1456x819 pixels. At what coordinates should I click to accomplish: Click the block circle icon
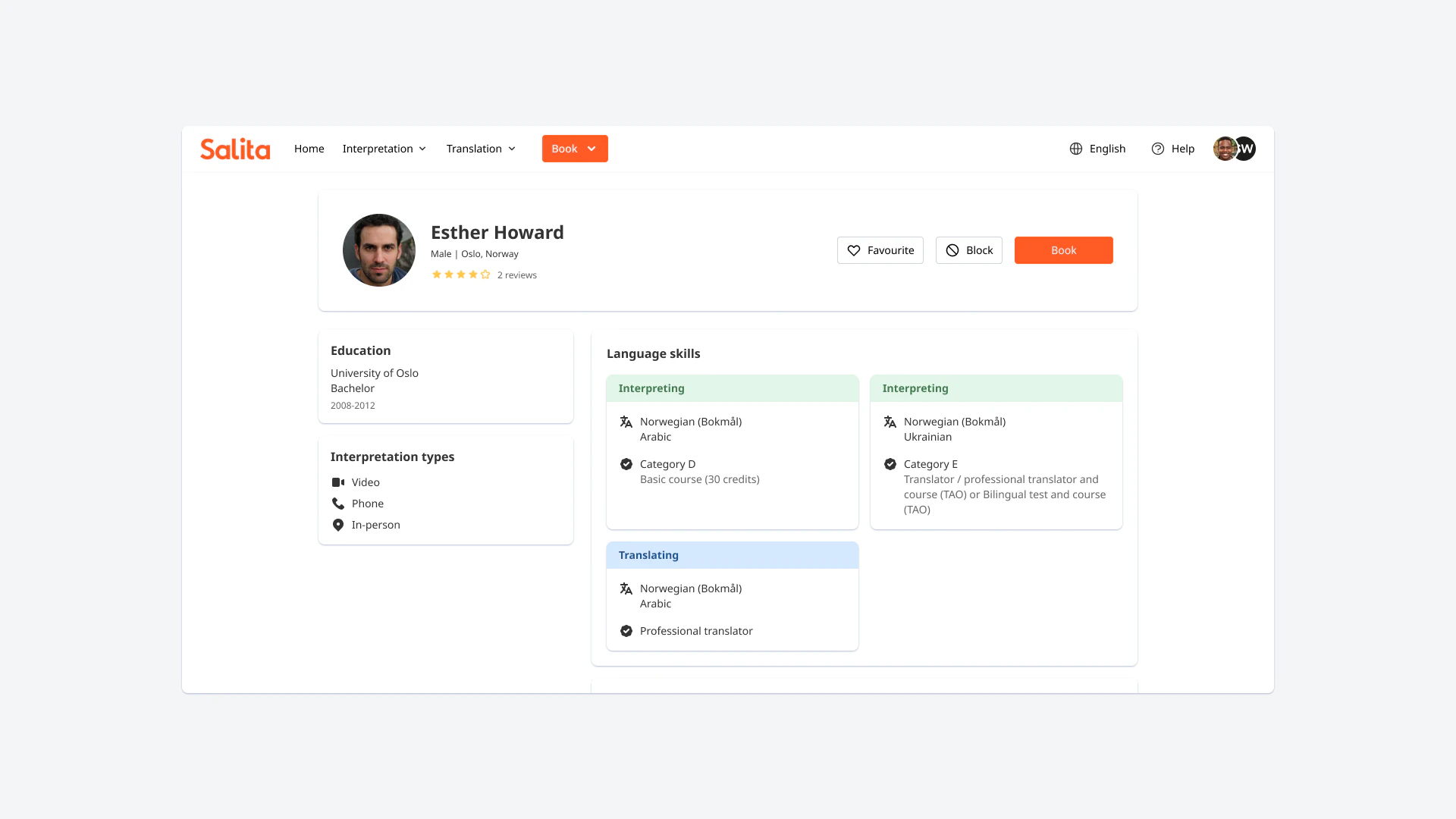click(952, 250)
